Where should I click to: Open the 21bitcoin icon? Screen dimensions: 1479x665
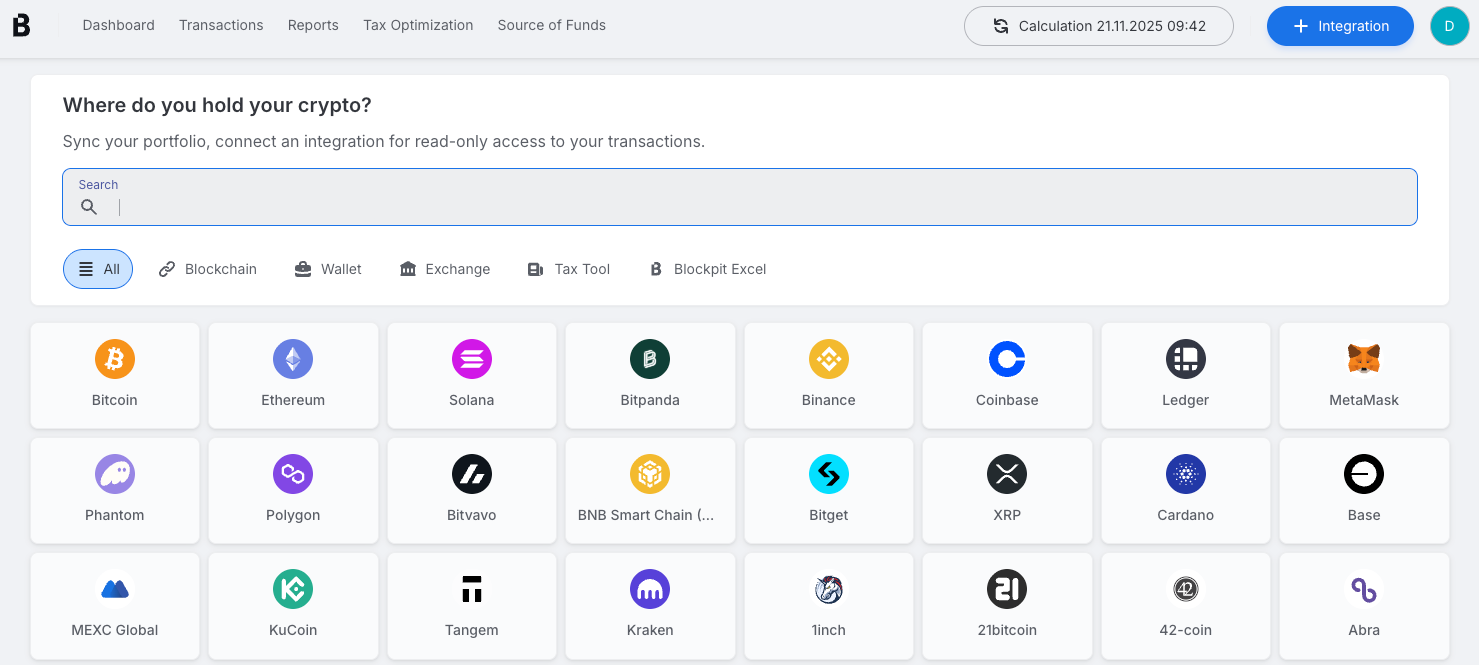click(x=1007, y=589)
